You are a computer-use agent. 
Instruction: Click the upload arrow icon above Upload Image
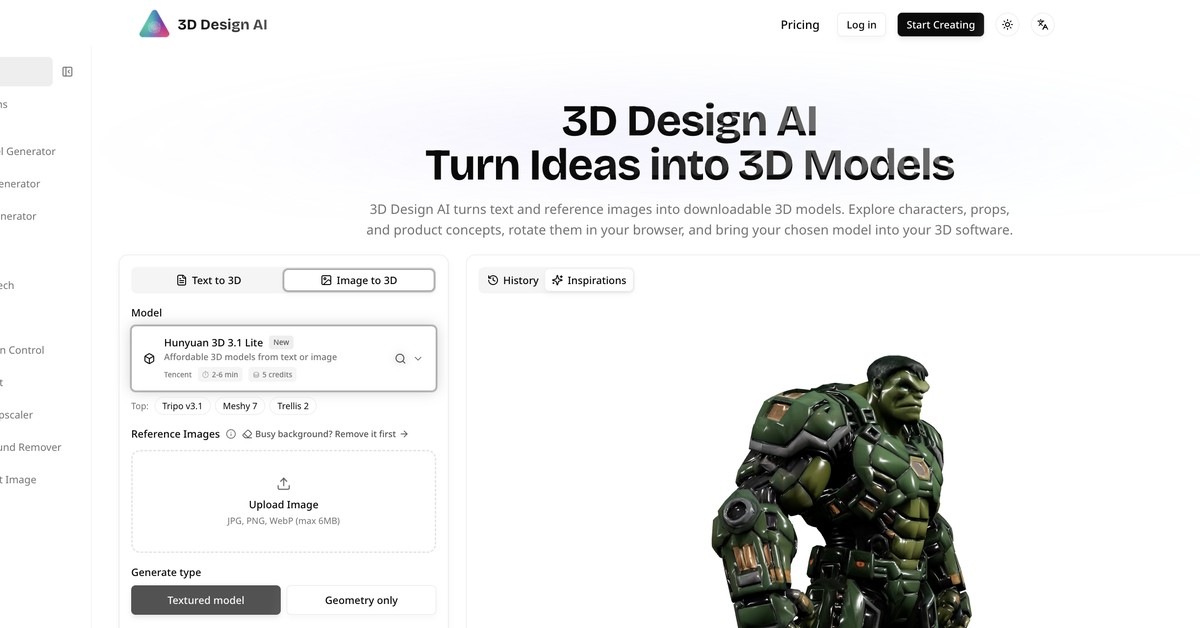tap(284, 483)
